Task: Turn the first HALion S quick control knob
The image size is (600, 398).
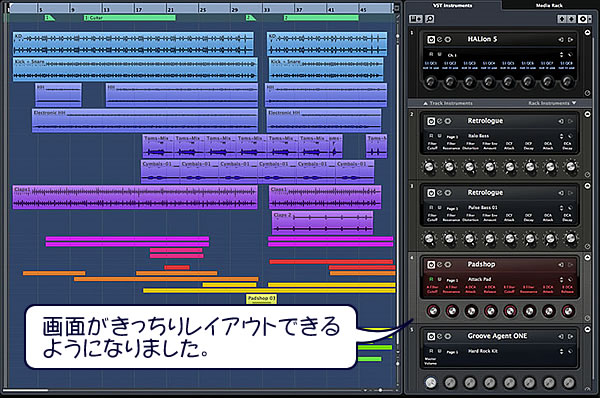Action: [430, 82]
